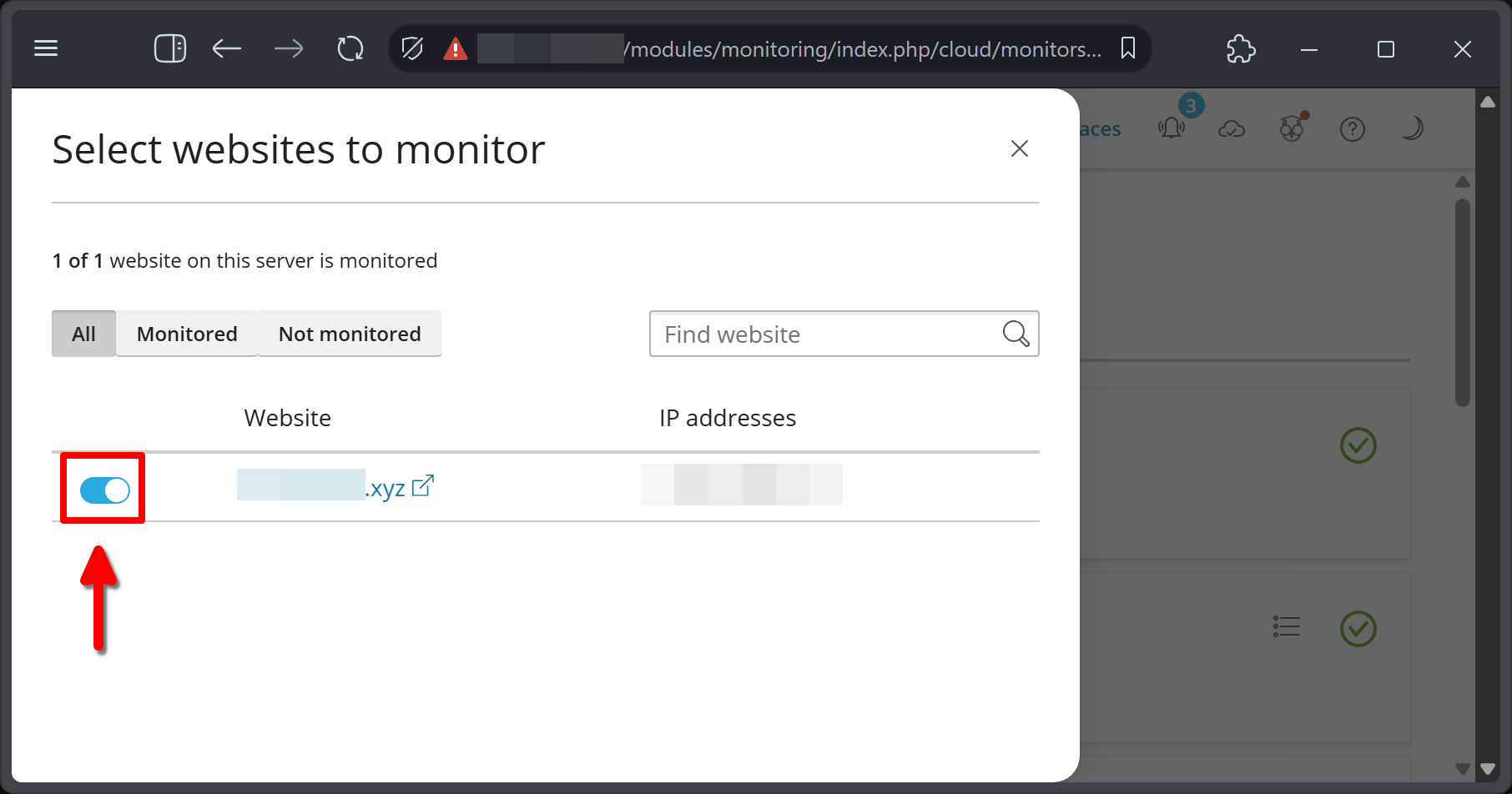
Task: Reload the current page
Action: [x=350, y=48]
